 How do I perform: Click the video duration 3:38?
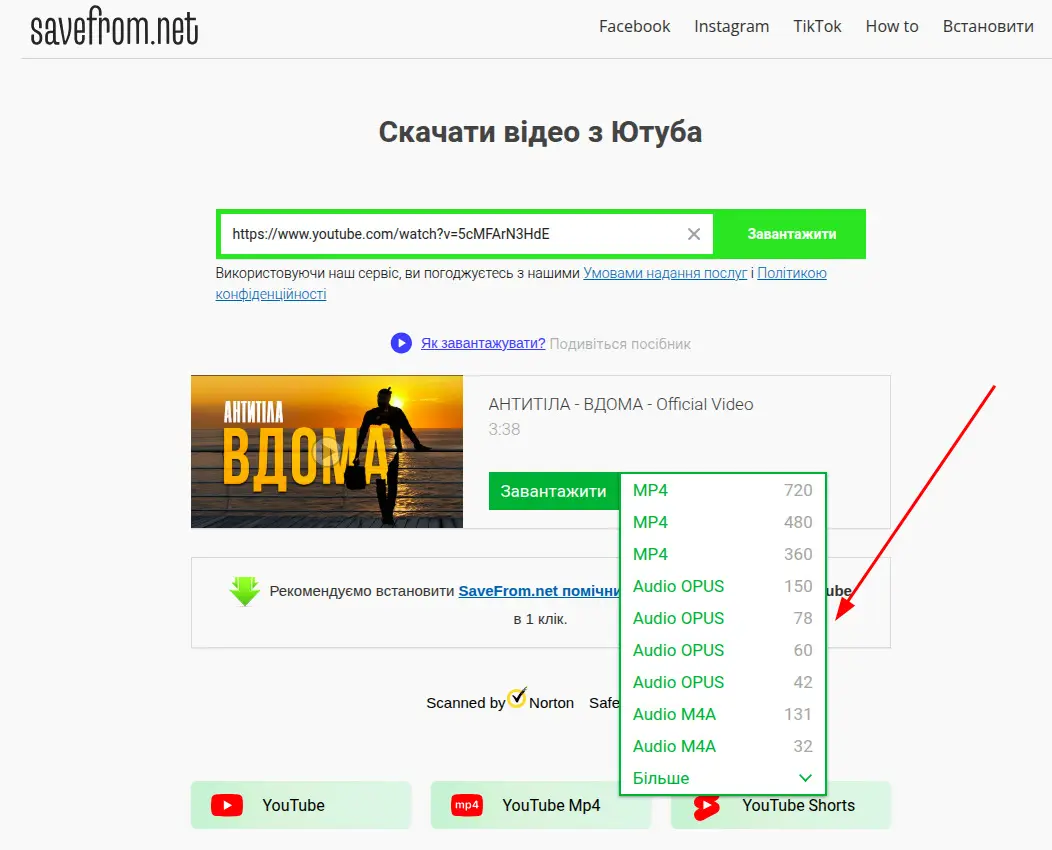504,429
